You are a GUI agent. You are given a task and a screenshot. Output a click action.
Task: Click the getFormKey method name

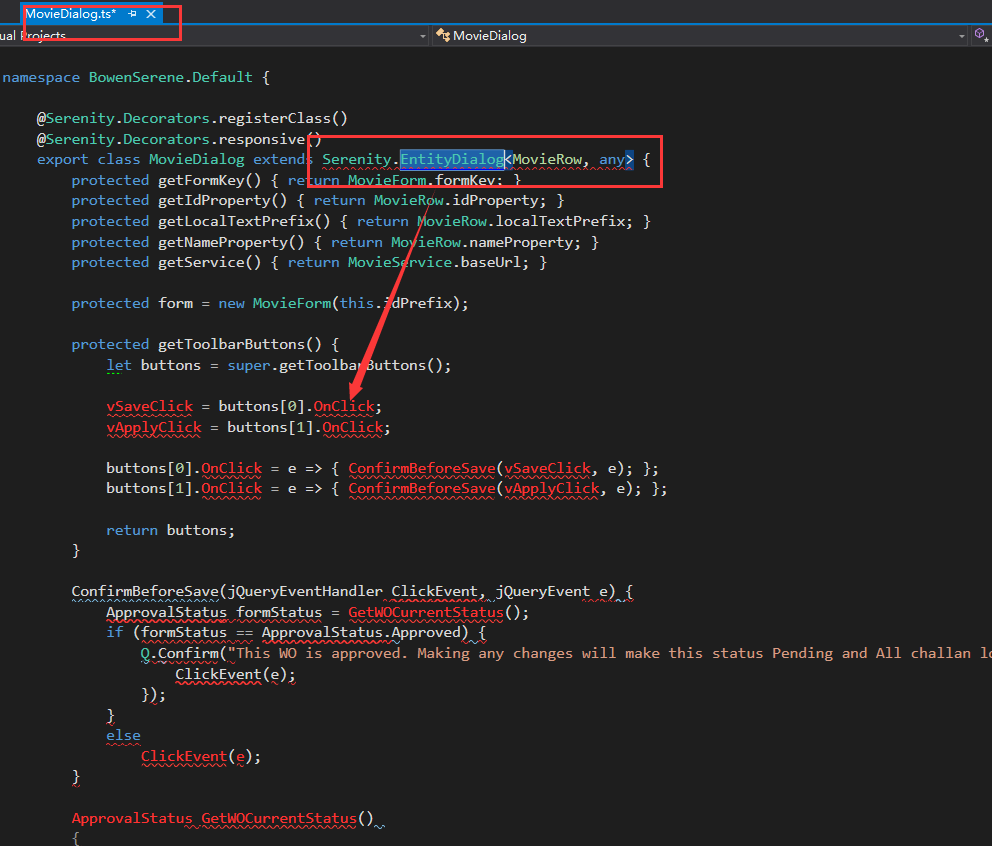coord(201,179)
